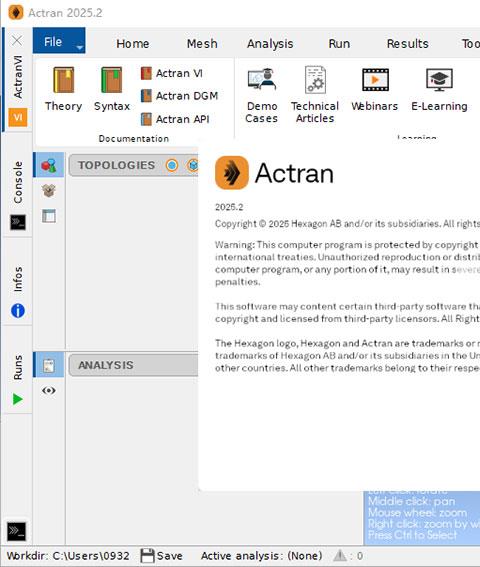Viewport: 480px width, 567px height.
Task: Switch to the Home ribbon tab
Action: click(132, 44)
